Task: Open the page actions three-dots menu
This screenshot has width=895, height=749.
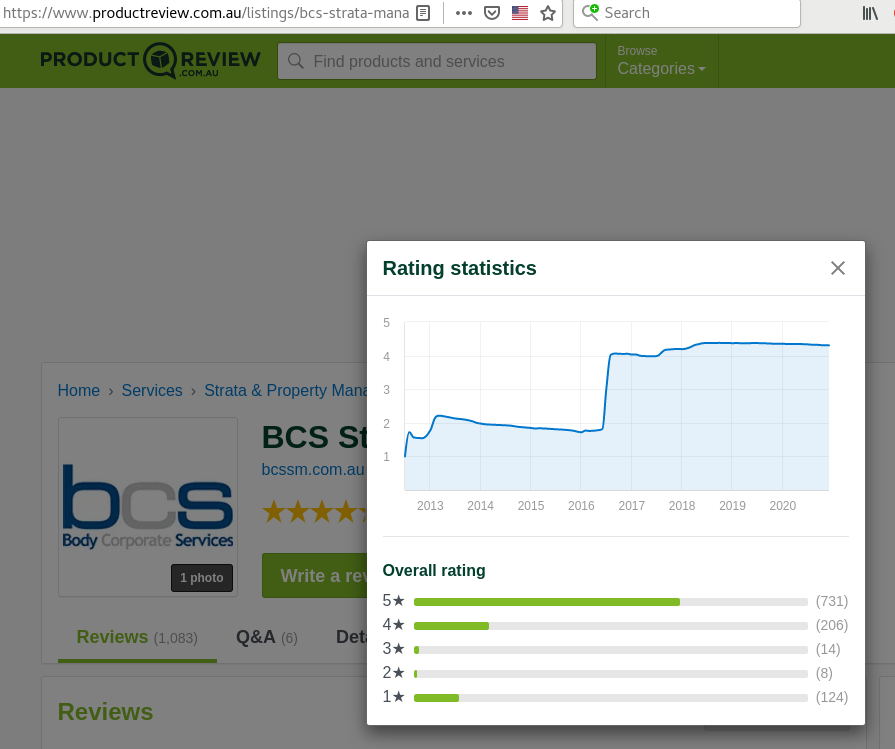Action: (463, 13)
